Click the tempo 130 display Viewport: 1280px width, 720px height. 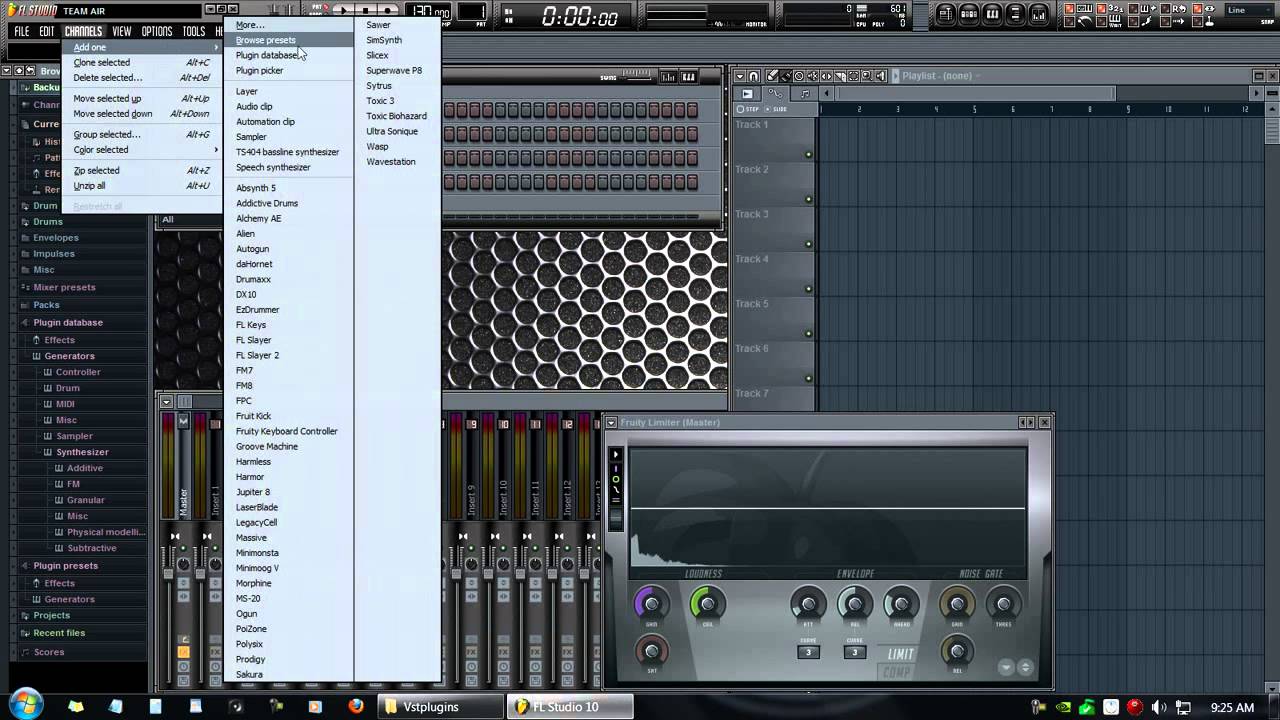(430, 11)
